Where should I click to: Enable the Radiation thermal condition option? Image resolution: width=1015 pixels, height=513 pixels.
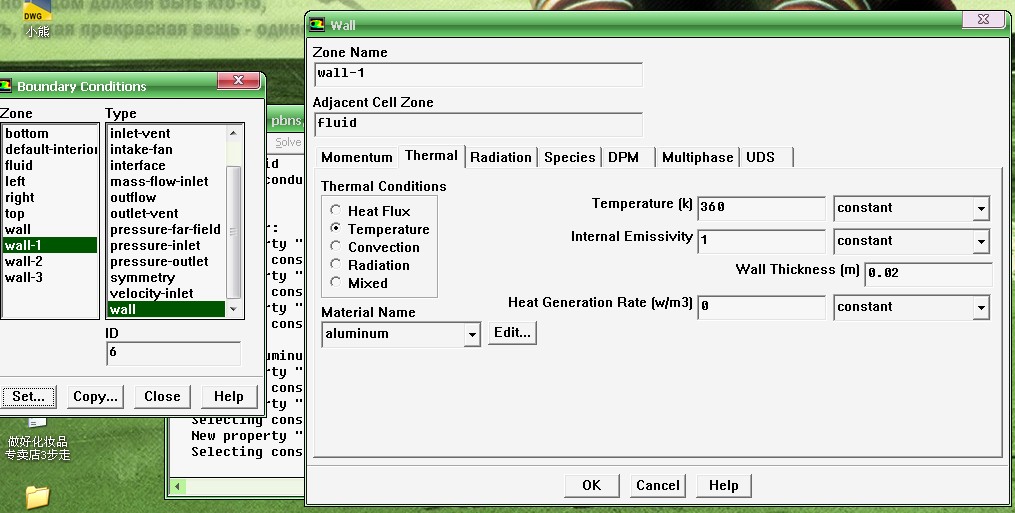pos(336,265)
